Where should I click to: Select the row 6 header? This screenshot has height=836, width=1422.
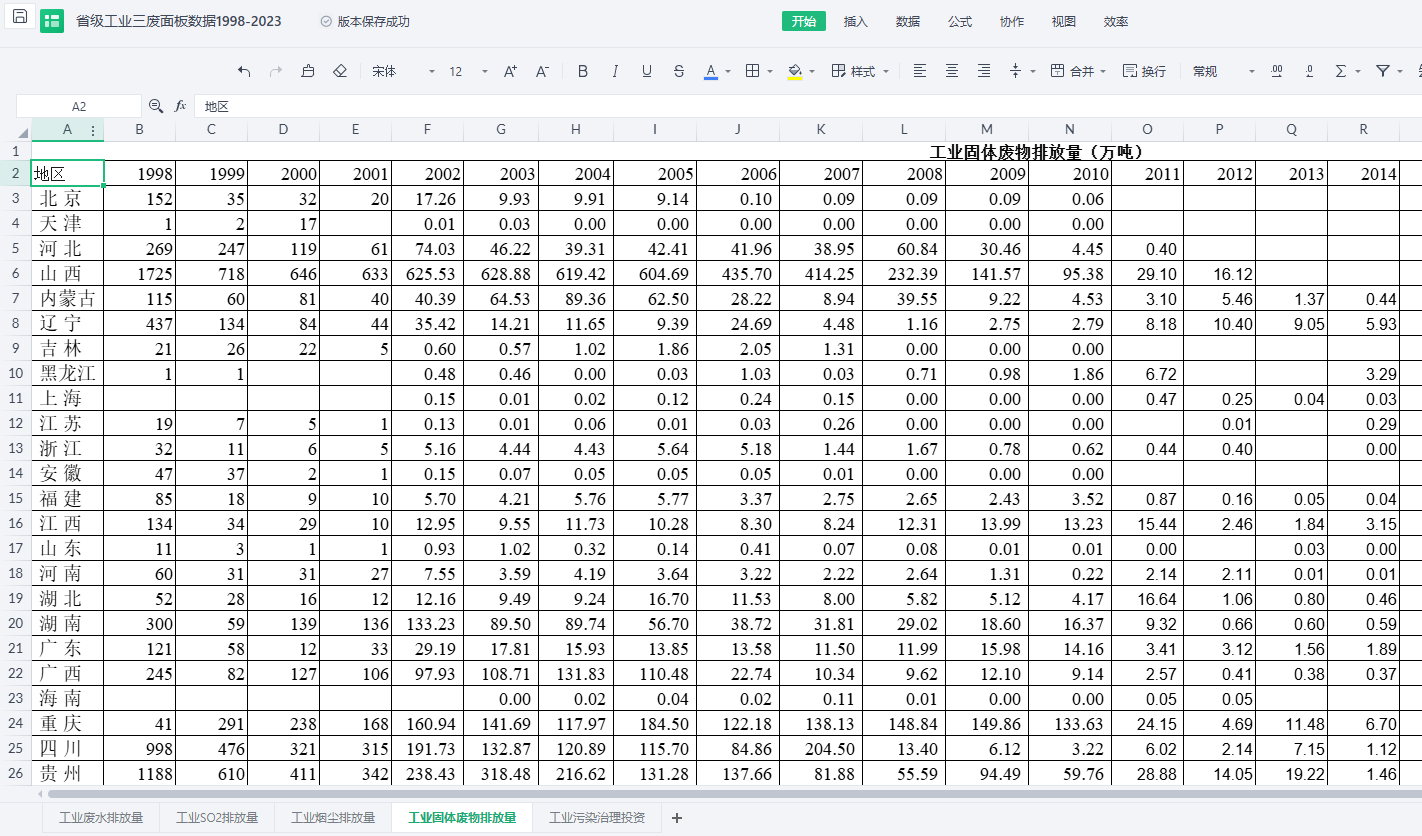(x=15, y=273)
